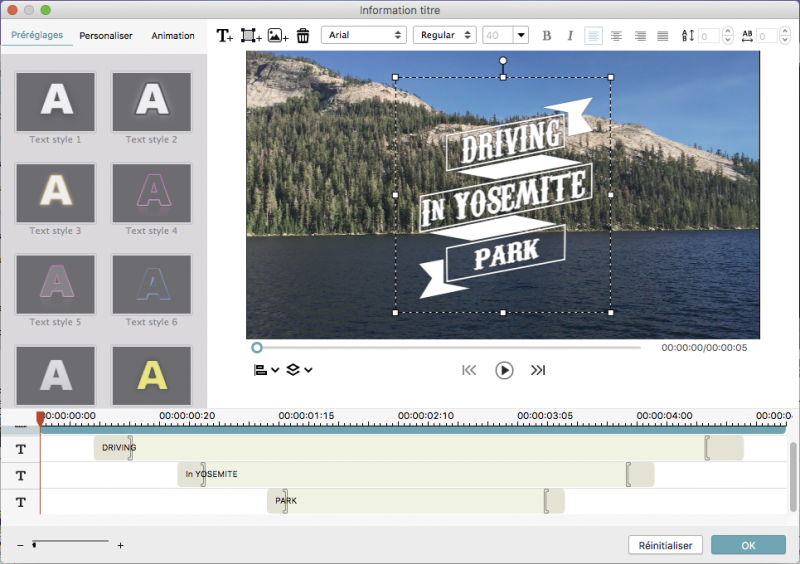Adjust the character spacing stepper
This screenshot has width=800, height=564.
pos(785,36)
